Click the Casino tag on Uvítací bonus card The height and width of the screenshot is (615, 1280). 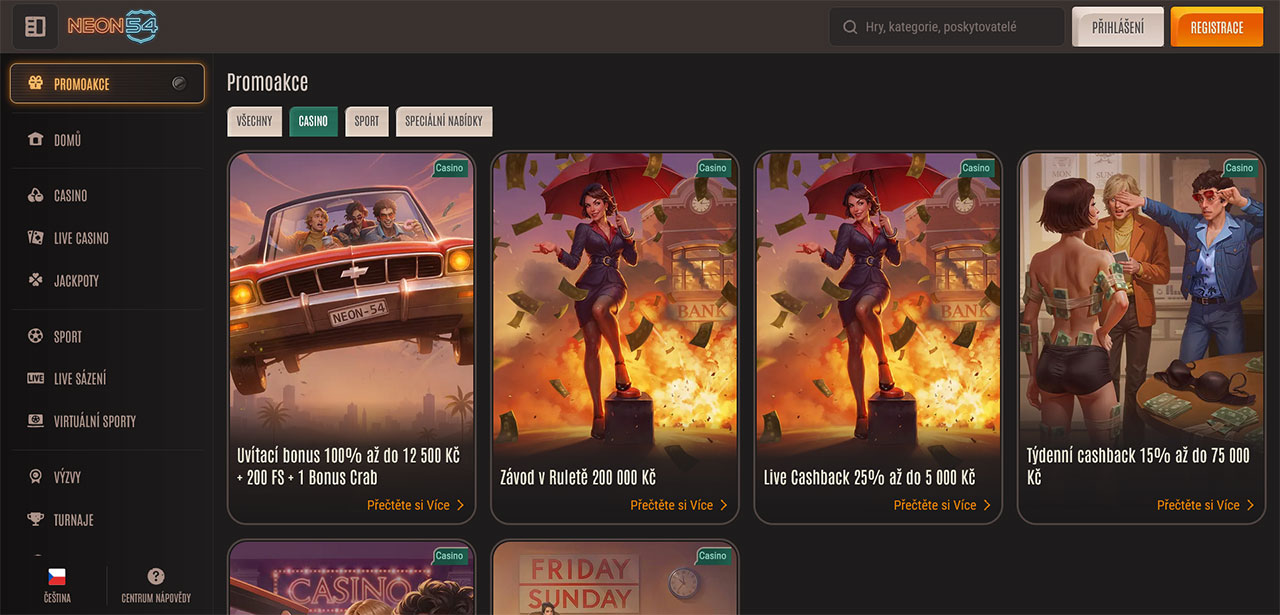(x=450, y=168)
